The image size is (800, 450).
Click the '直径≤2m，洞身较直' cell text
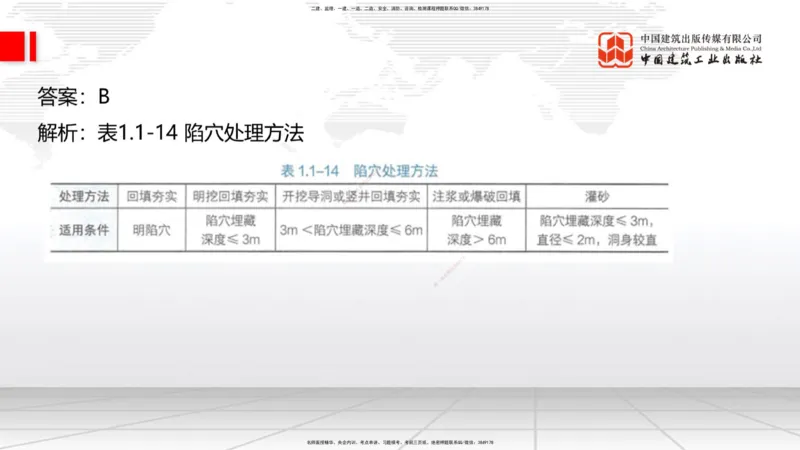click(x=596, y=240)
